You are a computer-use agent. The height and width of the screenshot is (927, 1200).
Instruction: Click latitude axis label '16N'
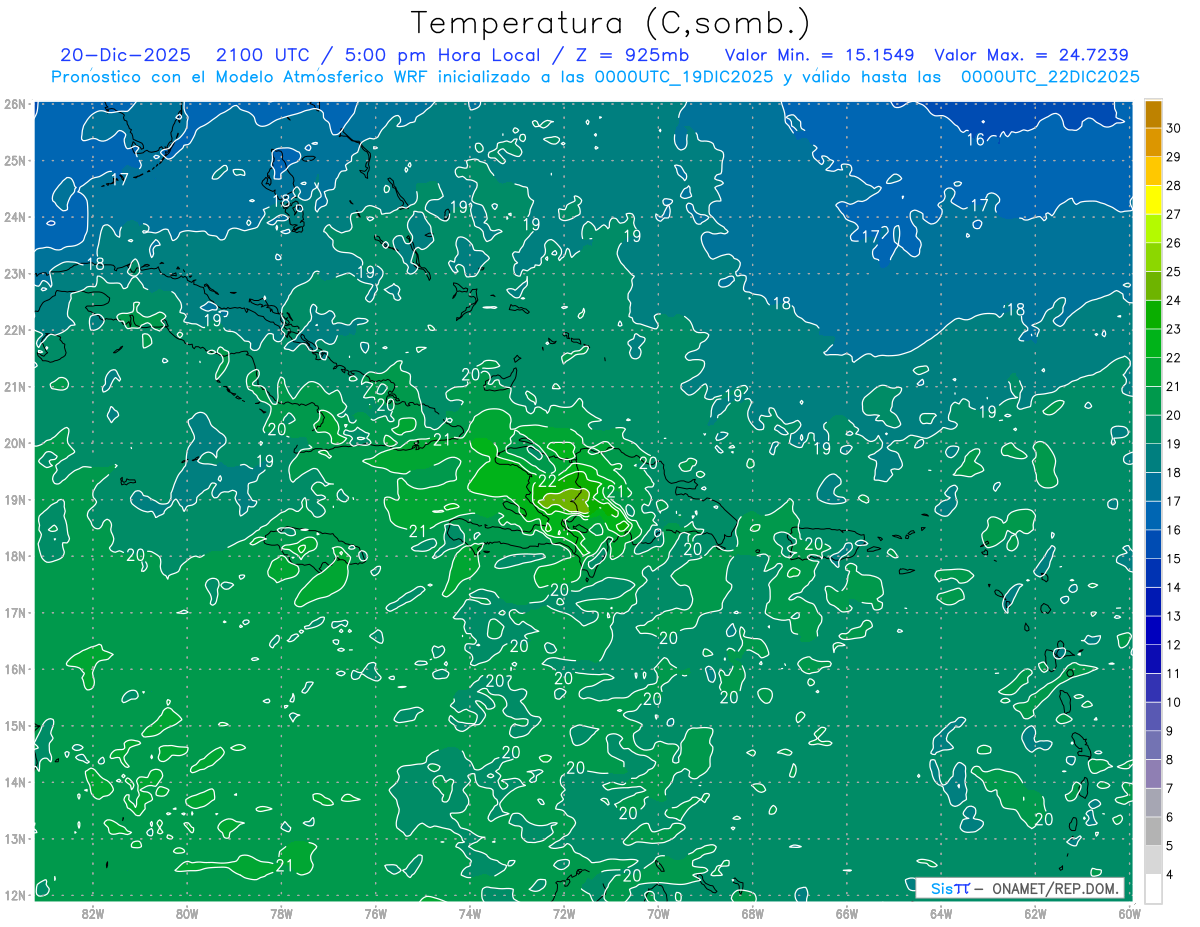tap(15, 669)
